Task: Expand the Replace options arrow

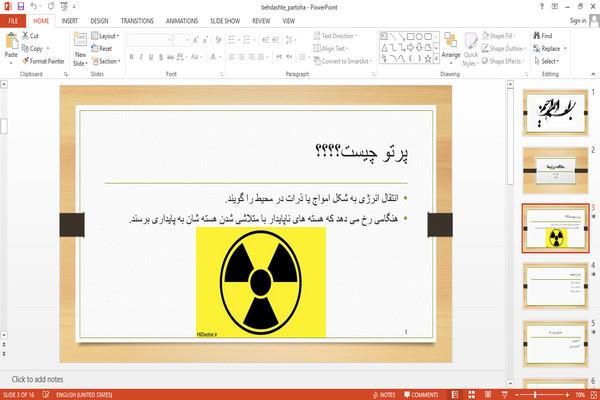Action: [565, 49]
